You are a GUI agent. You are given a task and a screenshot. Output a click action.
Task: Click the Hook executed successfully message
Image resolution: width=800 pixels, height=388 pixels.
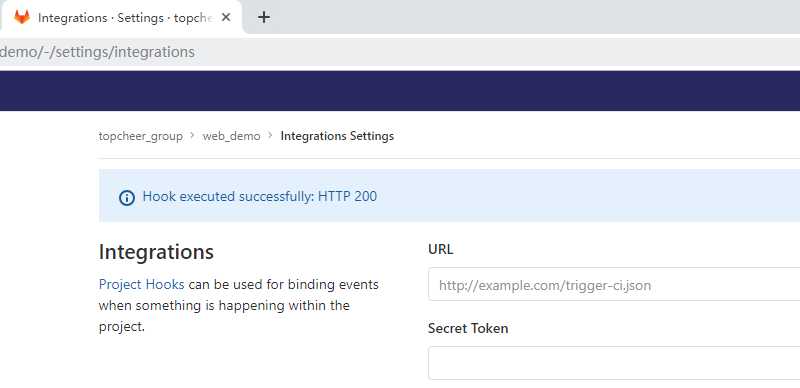point(260,197)
